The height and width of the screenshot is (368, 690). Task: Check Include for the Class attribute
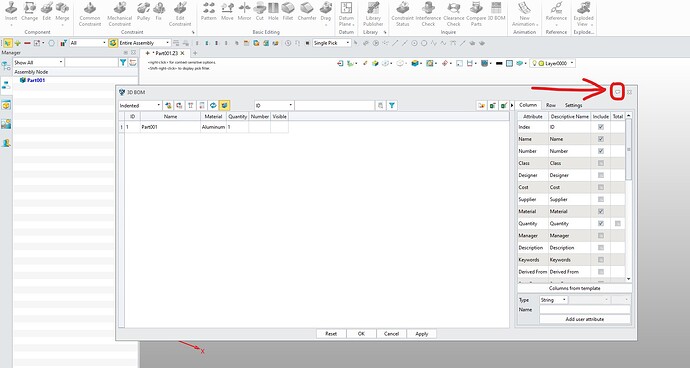pyautogui.click(x=601, y=163)
